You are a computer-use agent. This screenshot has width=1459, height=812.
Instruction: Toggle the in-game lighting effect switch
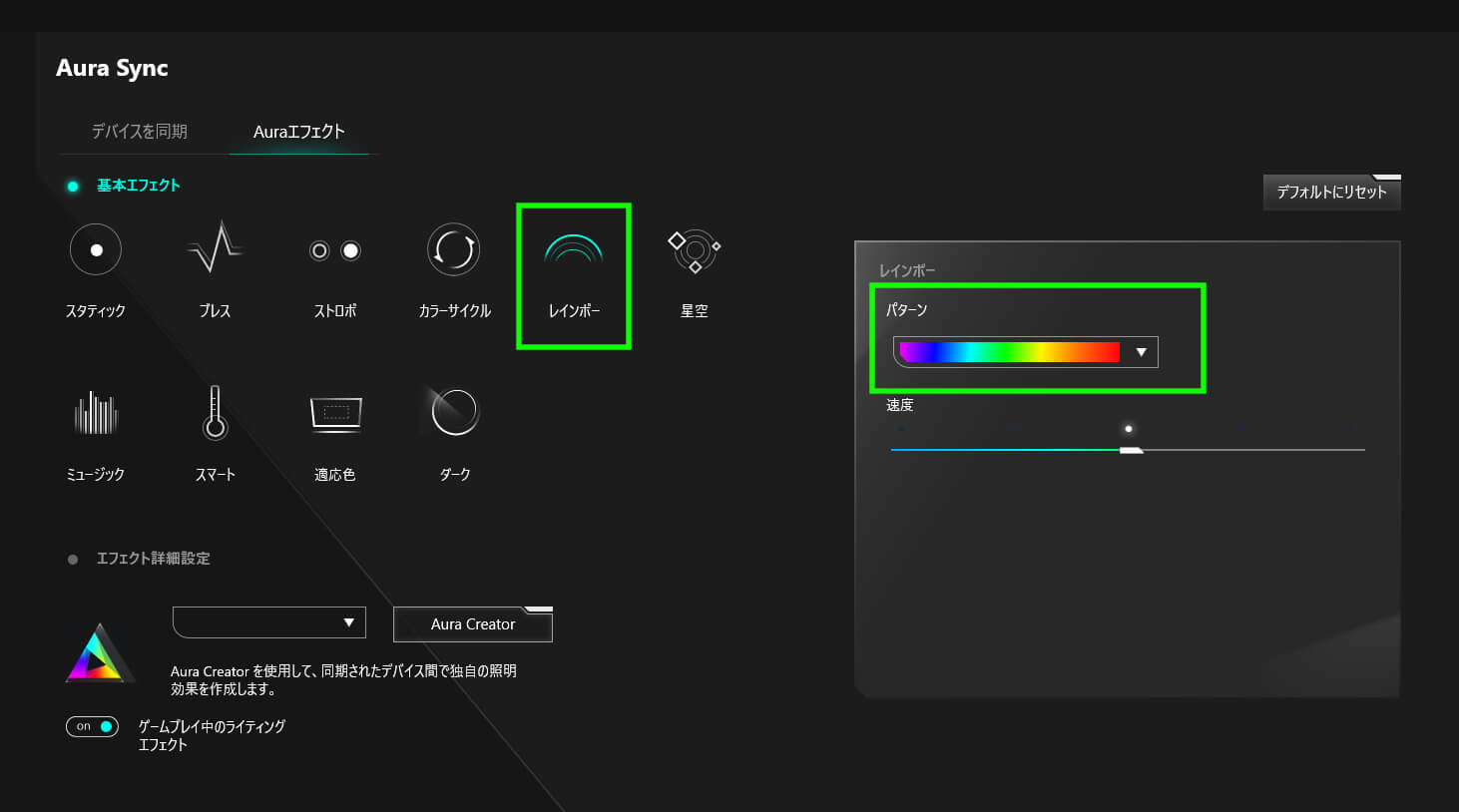(x=92, y=726)
